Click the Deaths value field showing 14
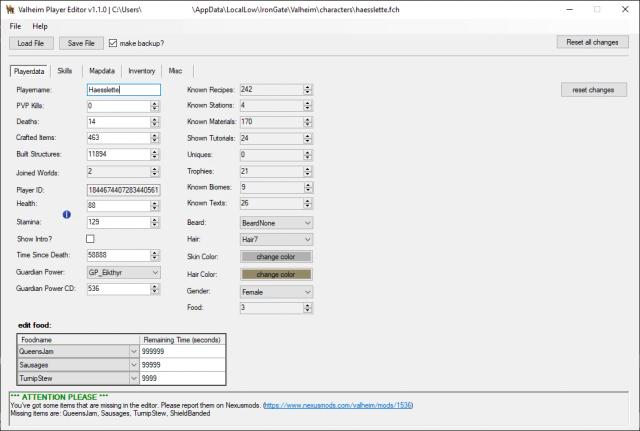This screenshot has height=431, width=640. pos(119,122)
